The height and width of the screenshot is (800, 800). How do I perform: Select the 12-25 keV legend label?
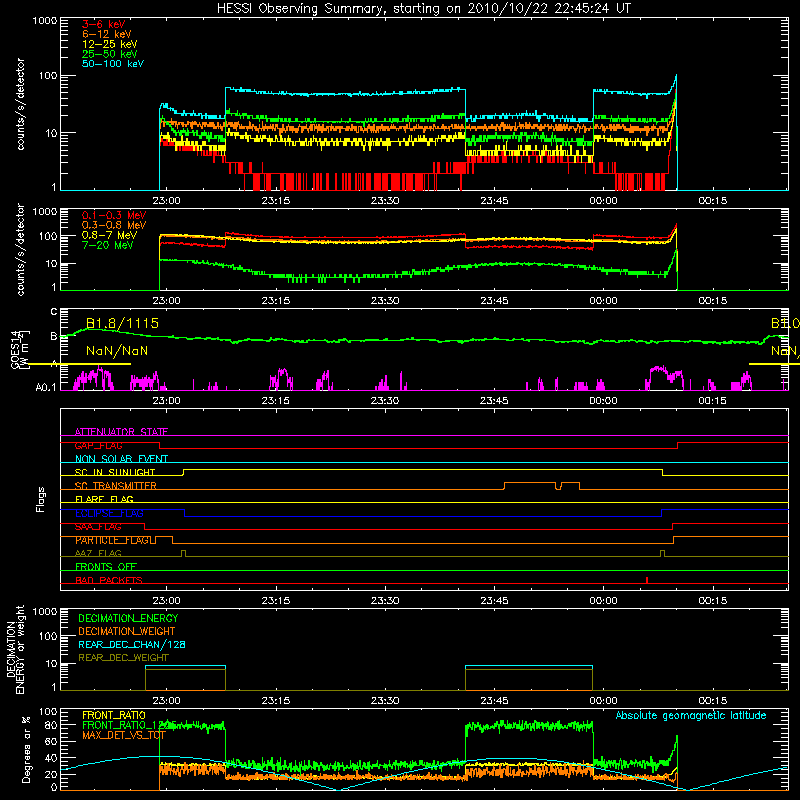(110, 44)
